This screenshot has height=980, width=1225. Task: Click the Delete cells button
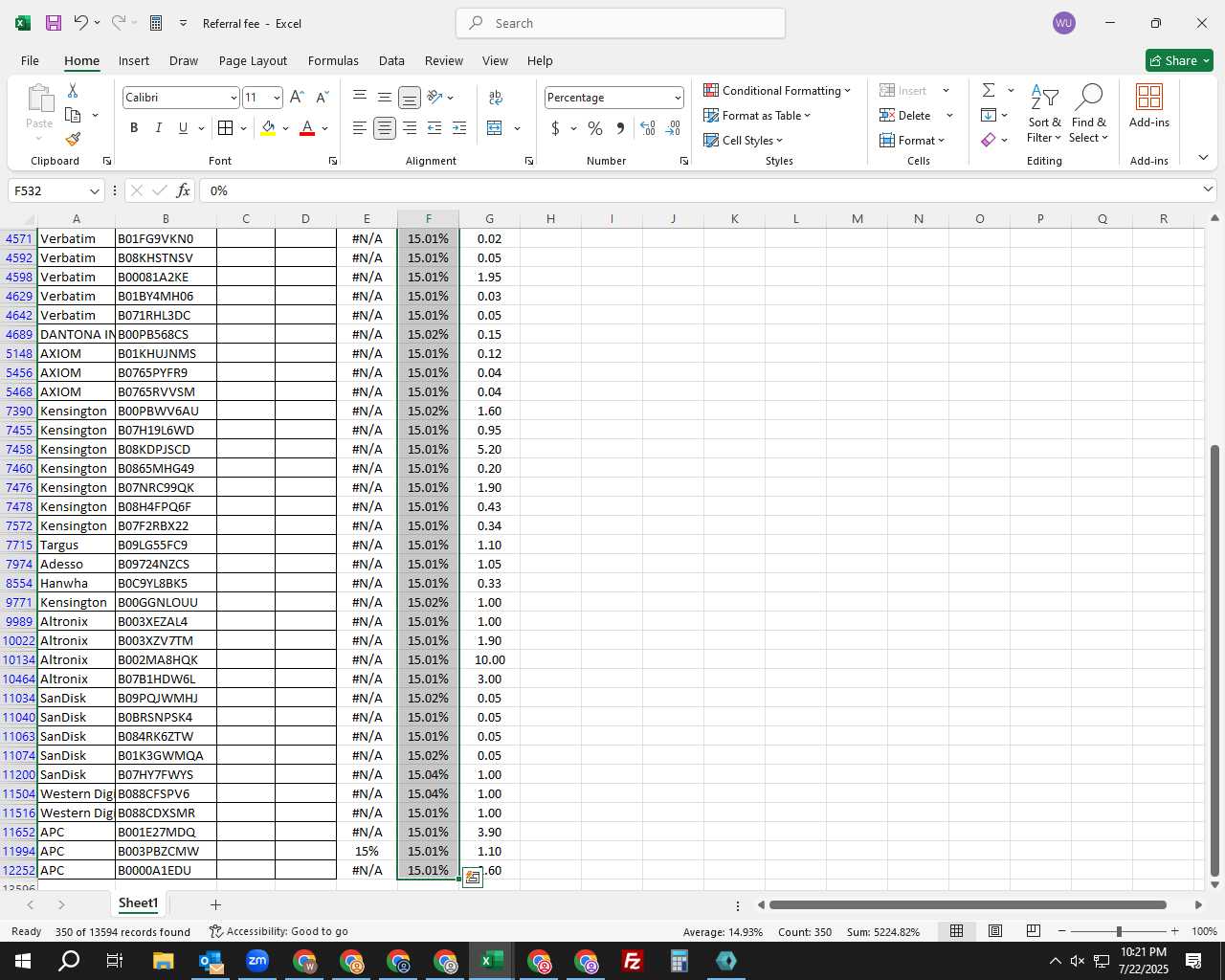[x=905, y=115]
